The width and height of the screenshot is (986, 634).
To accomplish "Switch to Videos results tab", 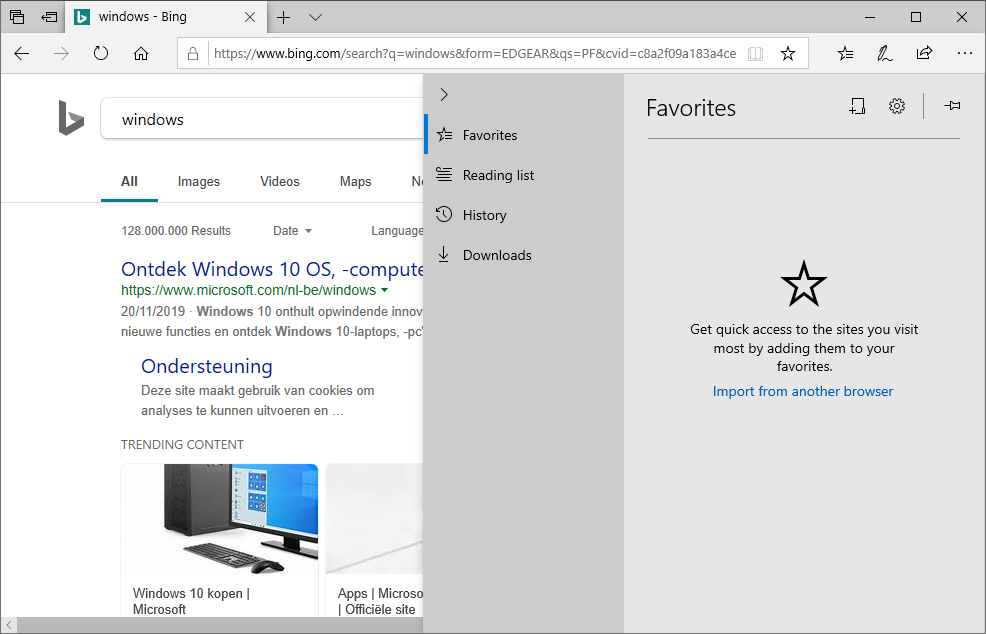I will [280, 181].
